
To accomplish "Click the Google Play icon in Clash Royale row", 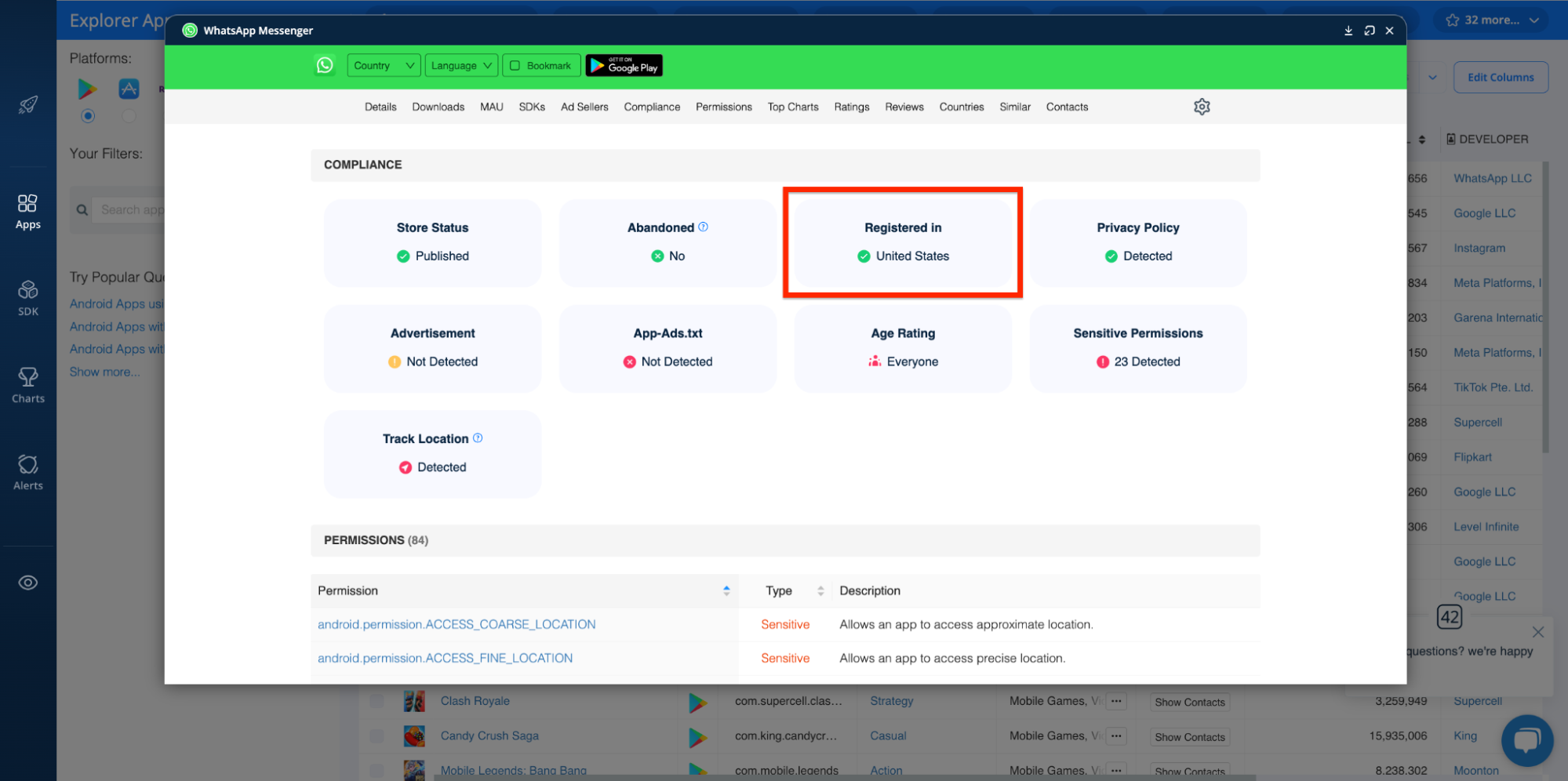I will (x=697, y=702).
